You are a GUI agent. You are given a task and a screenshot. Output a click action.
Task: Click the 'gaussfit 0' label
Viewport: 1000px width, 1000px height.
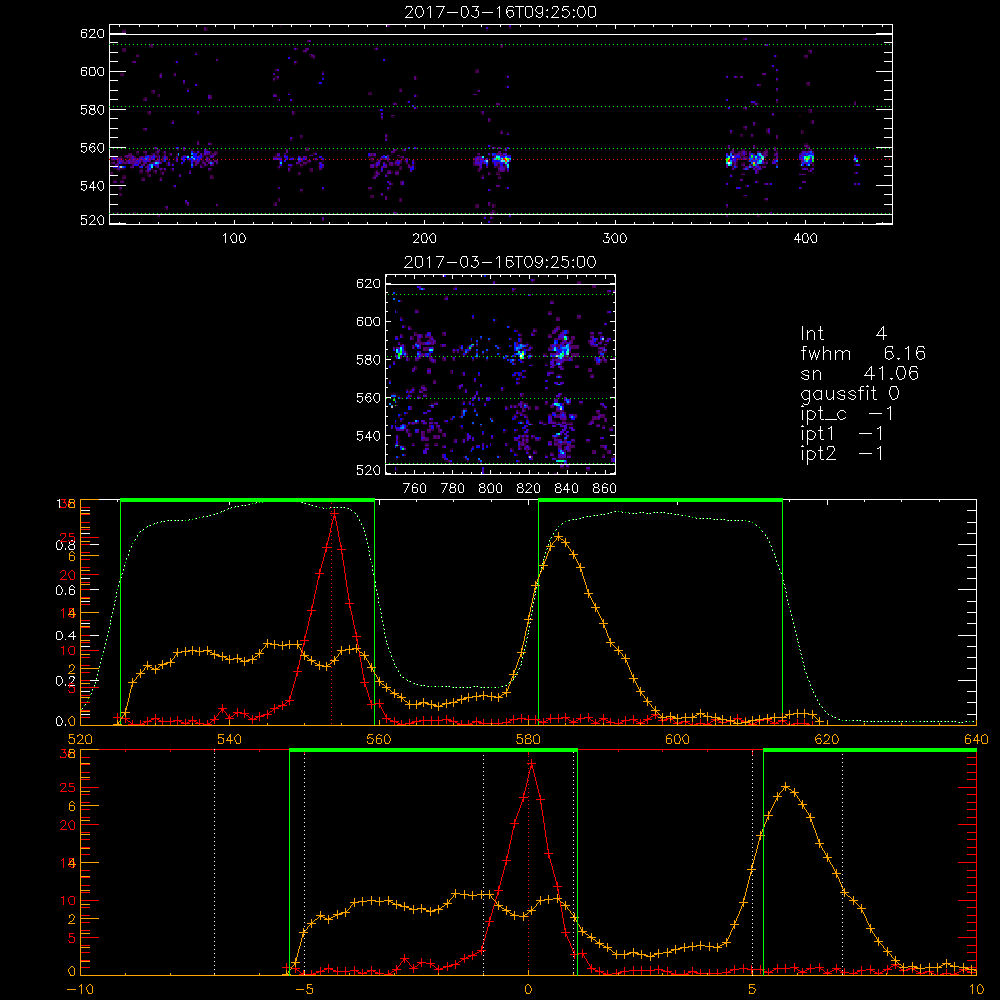(849, 393)
